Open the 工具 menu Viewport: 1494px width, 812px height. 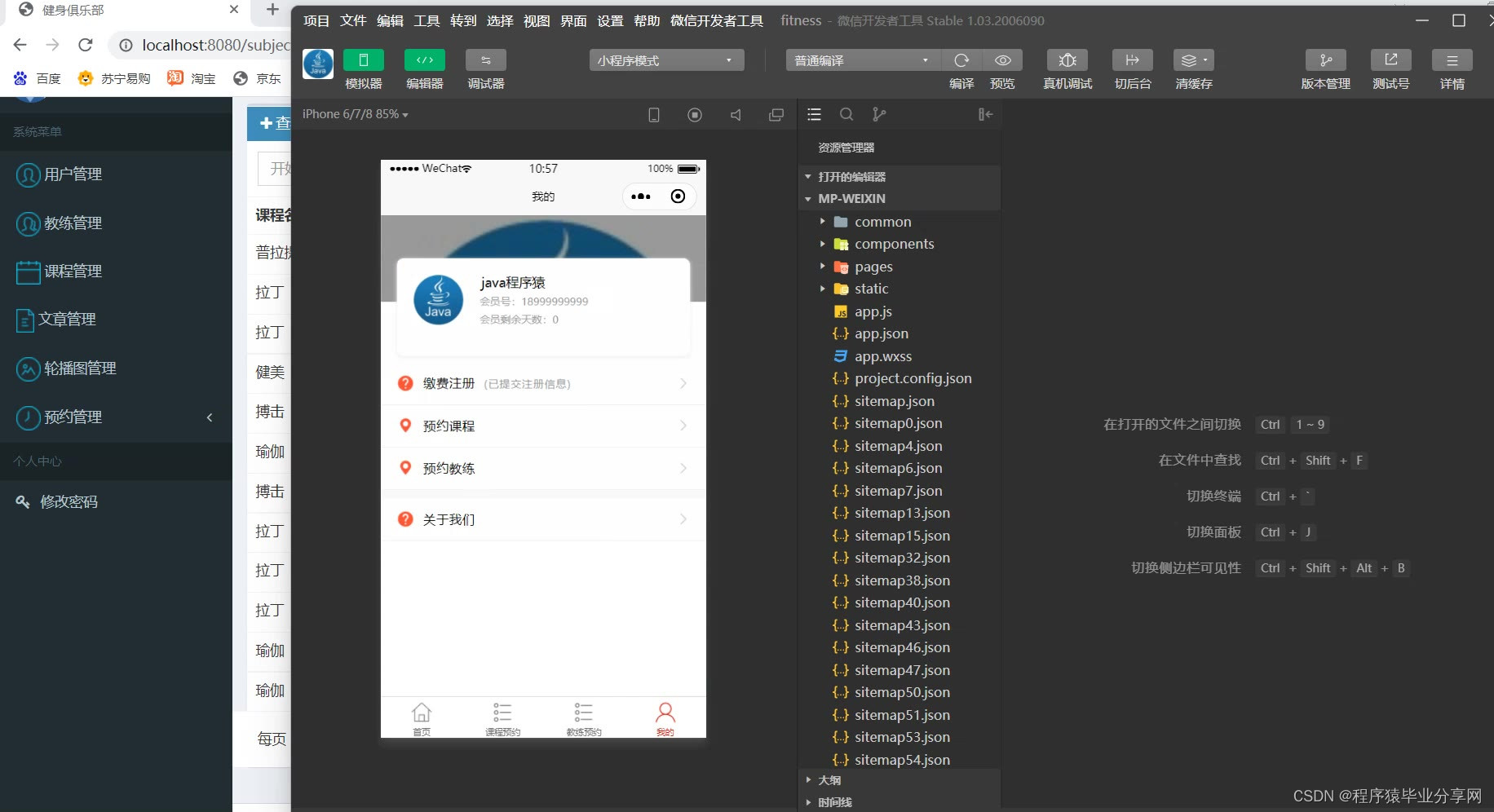click(x=427, y=21)
